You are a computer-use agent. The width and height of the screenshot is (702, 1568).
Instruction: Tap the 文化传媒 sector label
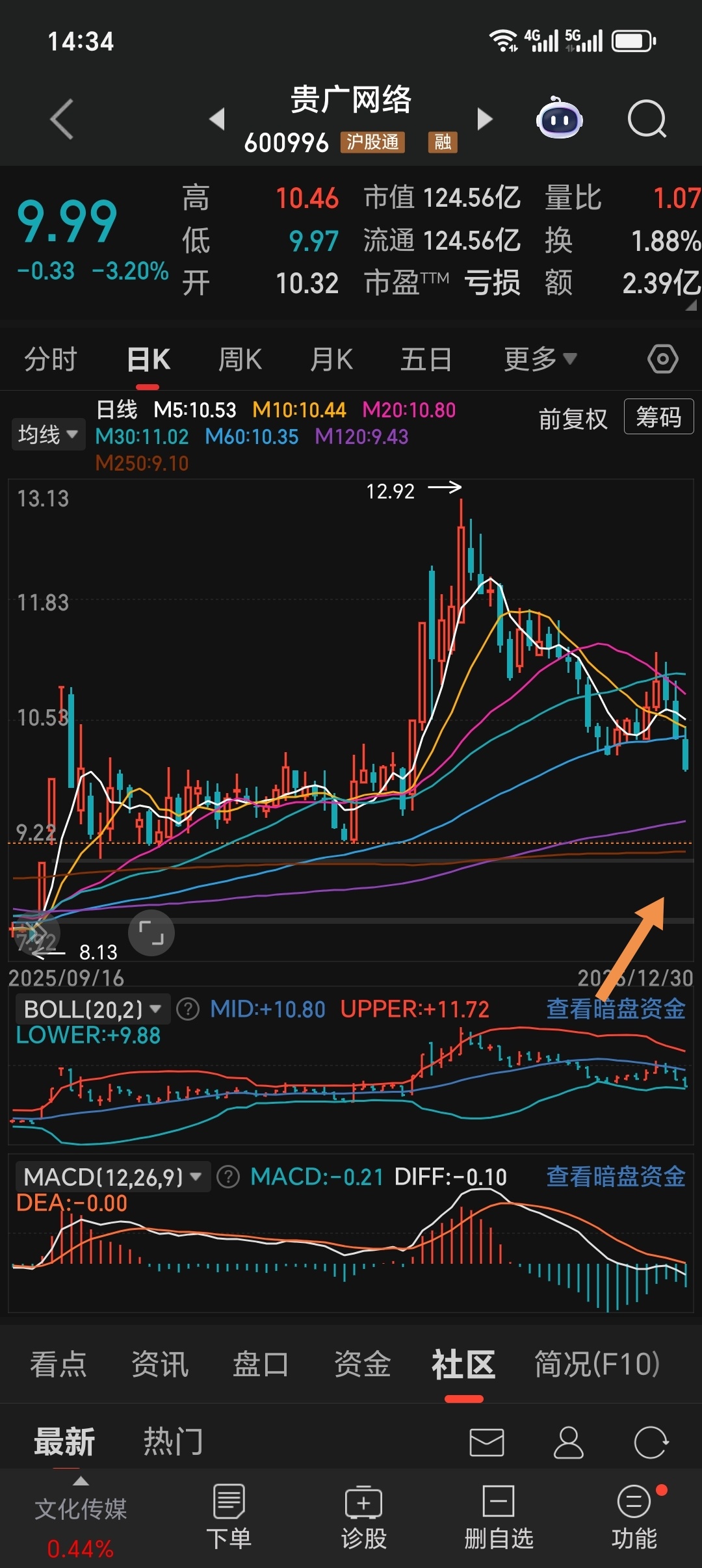81,1508
